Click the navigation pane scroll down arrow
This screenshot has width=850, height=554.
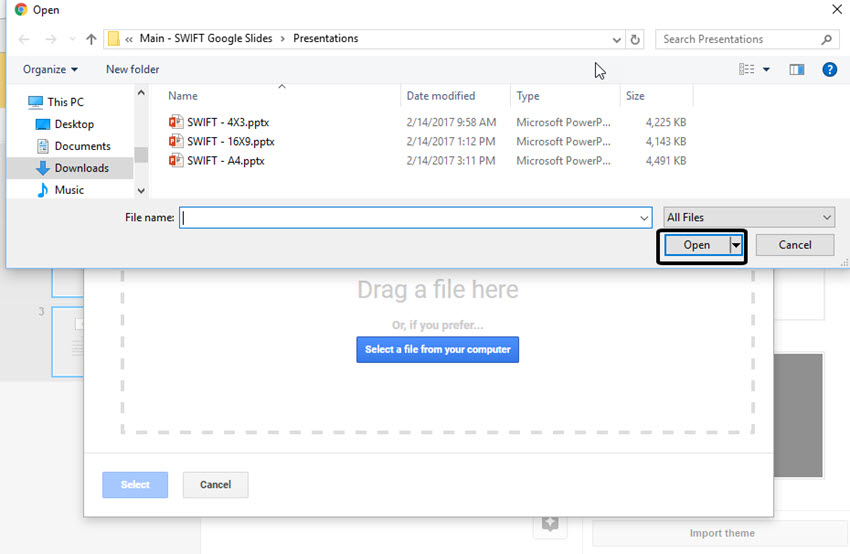click(x=141, y=191)
